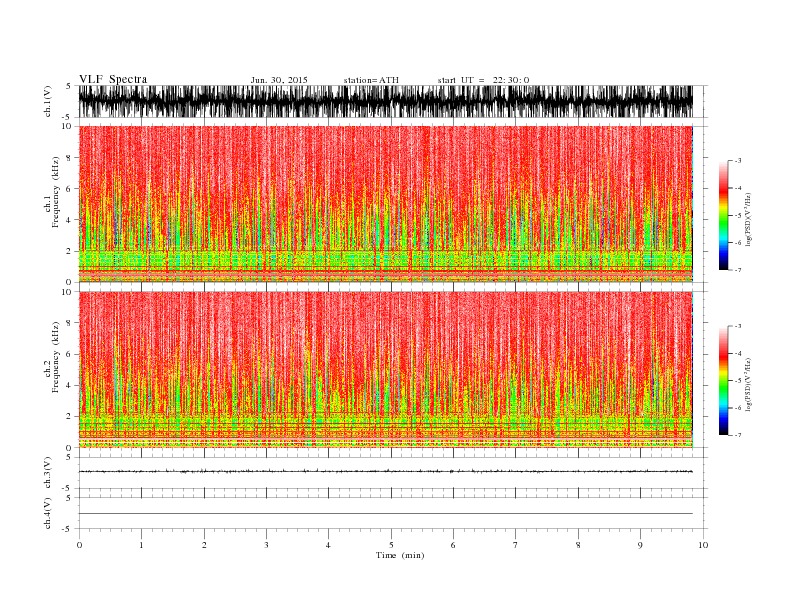Click time axis tick label "2"
Viewport: 792px width, 612px height.
204,545
